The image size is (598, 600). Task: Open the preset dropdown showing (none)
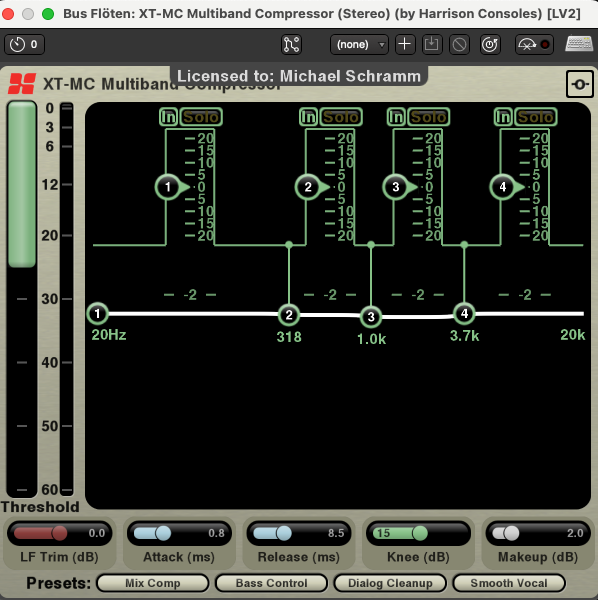pos(359,44)
